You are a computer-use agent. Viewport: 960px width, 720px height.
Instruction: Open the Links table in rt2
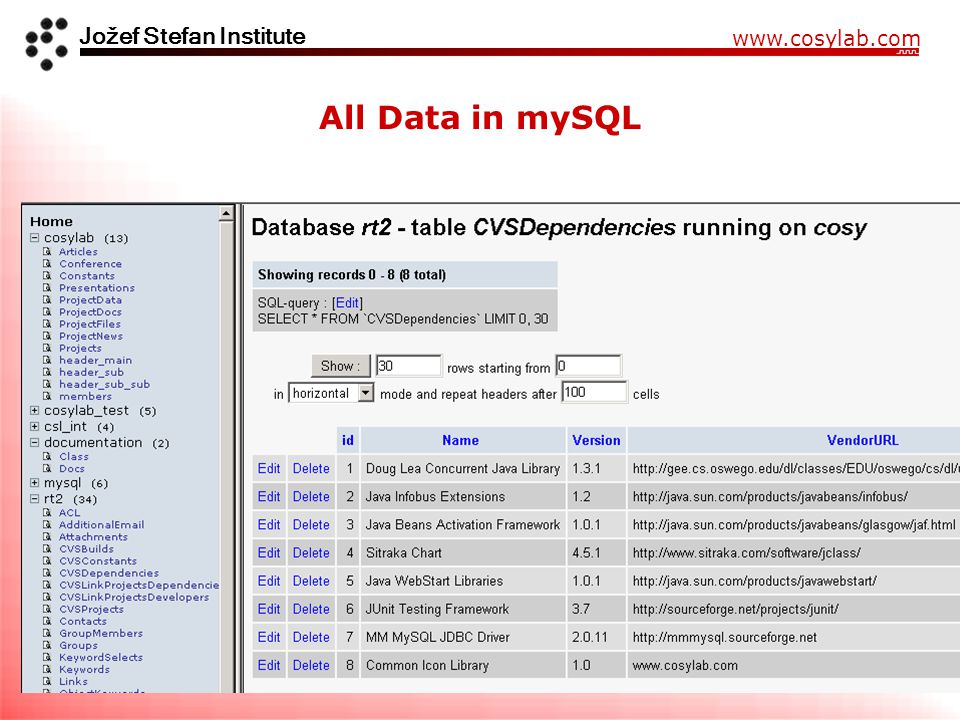pyautogui.click(x=73, y=681)
